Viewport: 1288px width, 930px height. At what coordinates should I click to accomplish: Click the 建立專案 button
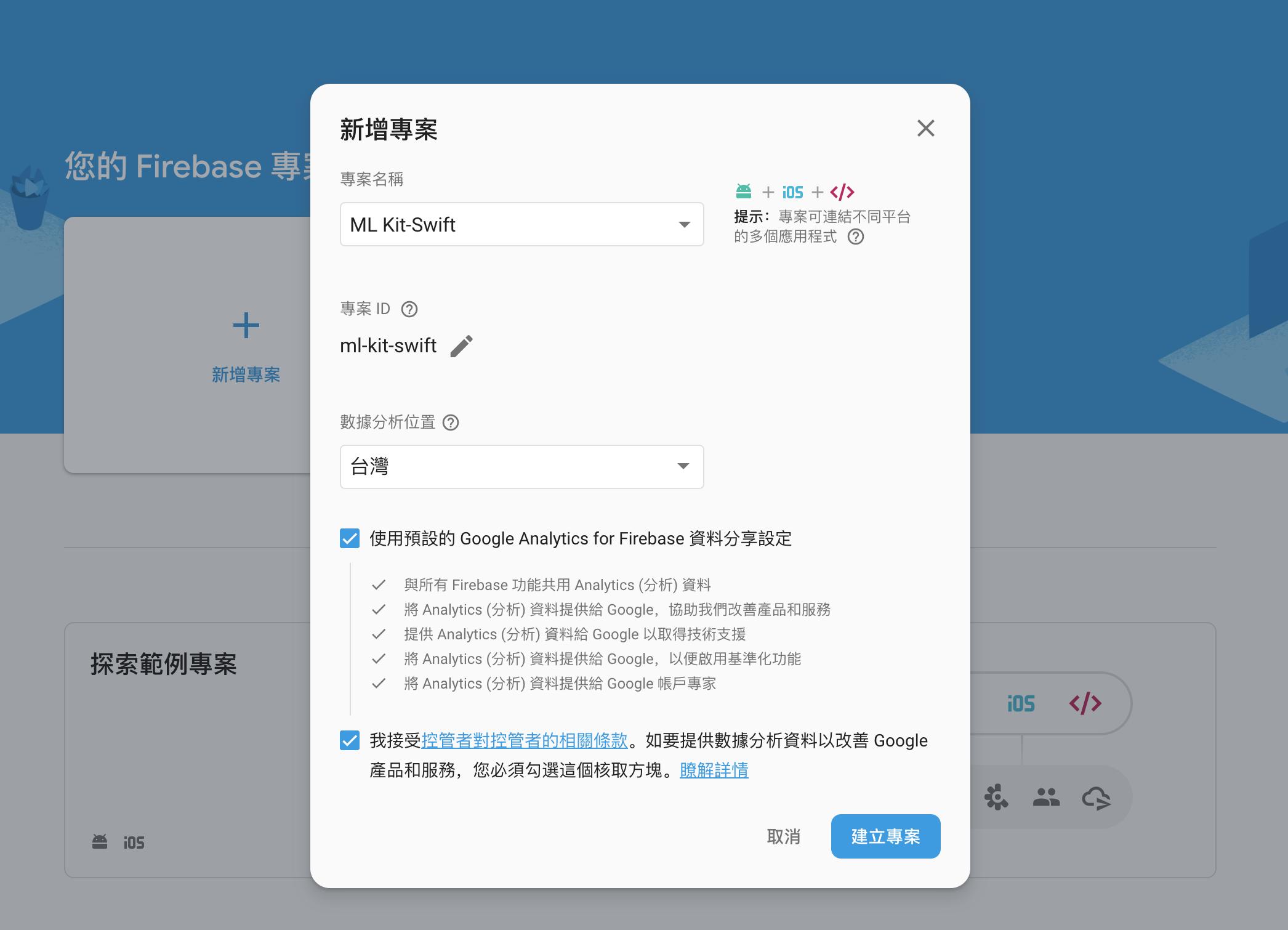click(x=885, y=836)
